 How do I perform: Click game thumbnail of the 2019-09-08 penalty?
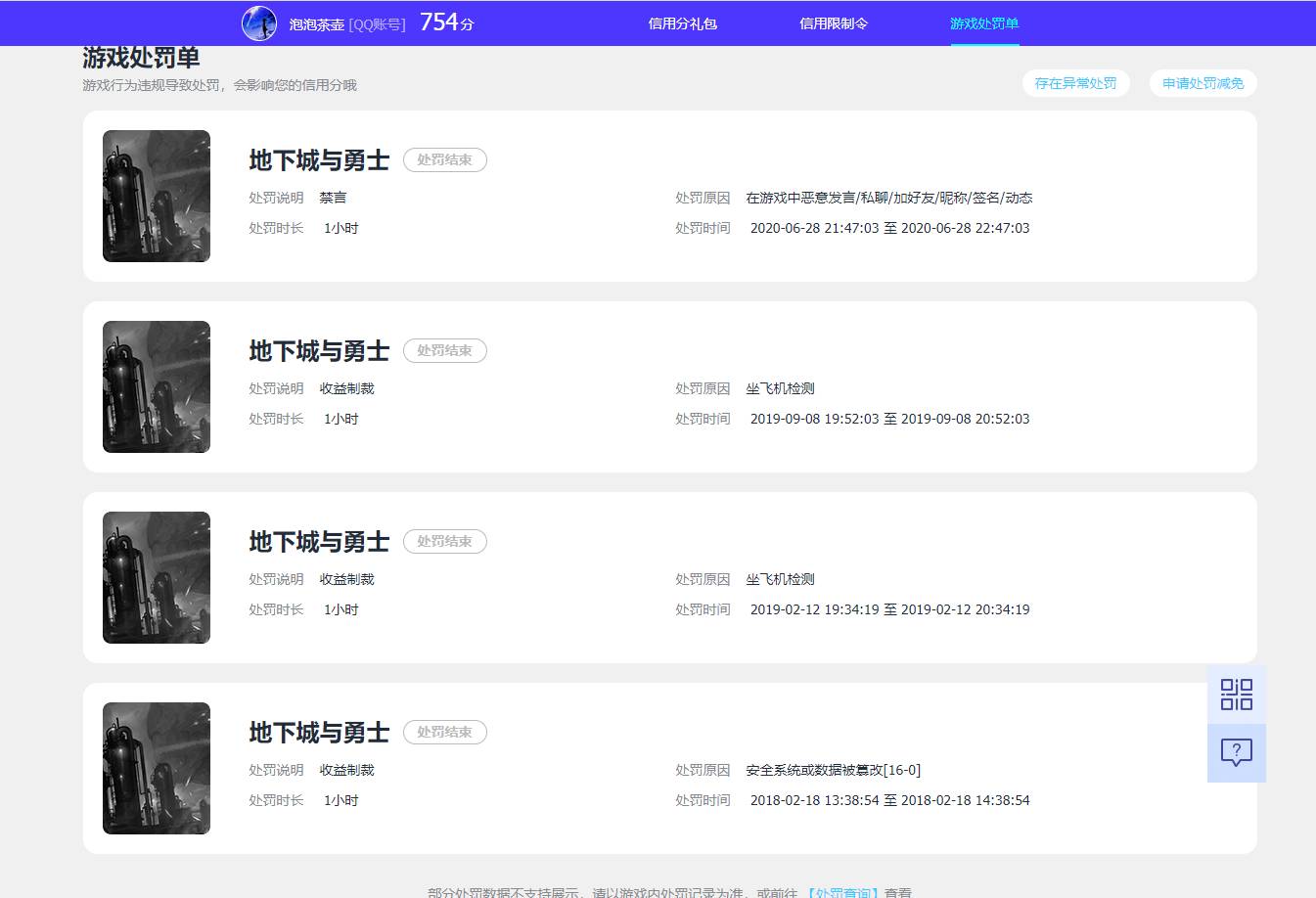(157, 386)
